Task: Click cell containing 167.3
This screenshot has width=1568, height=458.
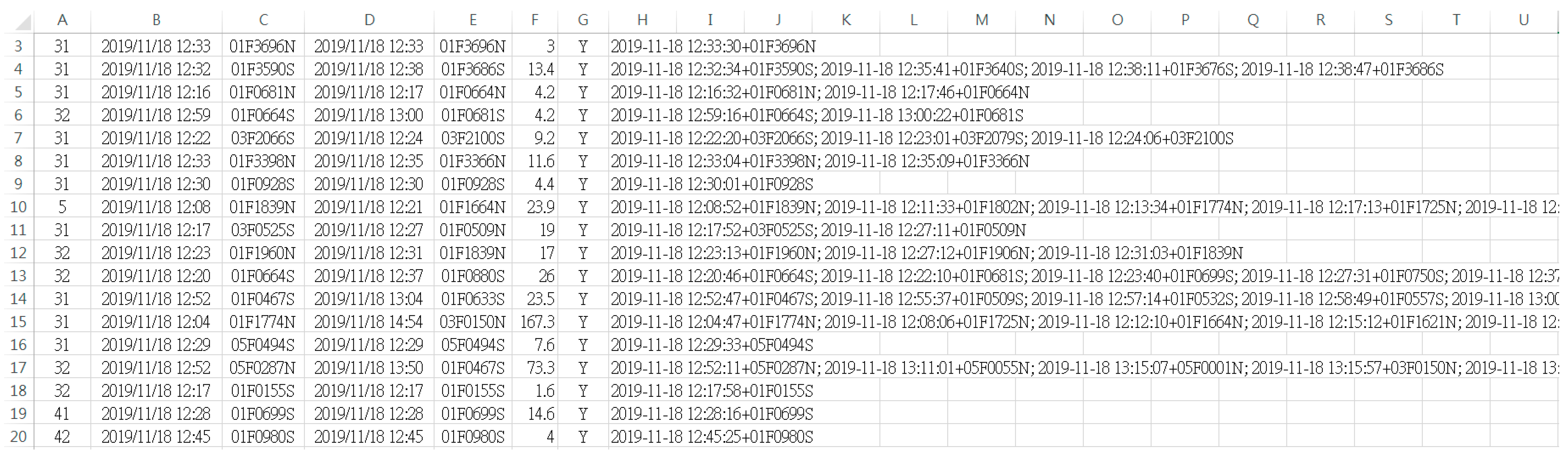Action: tap(536, 322)
